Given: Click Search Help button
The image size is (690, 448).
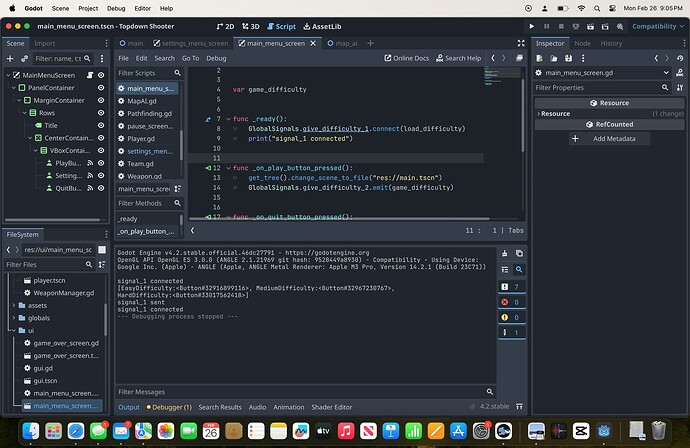Looking at the screenshot, I should pyautogui.click(x=459, y=58).
